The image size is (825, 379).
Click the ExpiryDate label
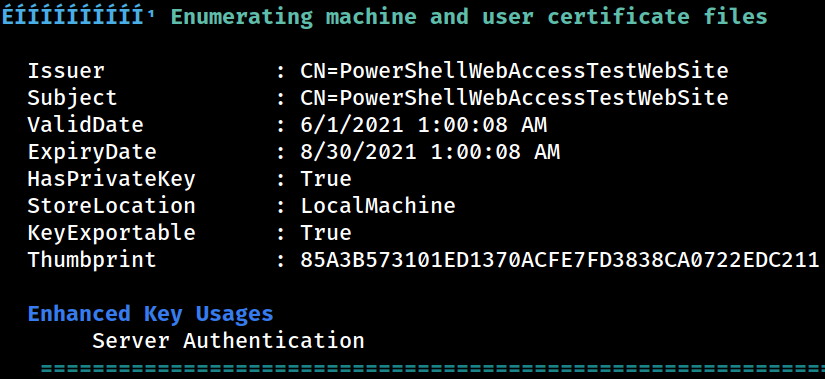click(x=92, y=153)
